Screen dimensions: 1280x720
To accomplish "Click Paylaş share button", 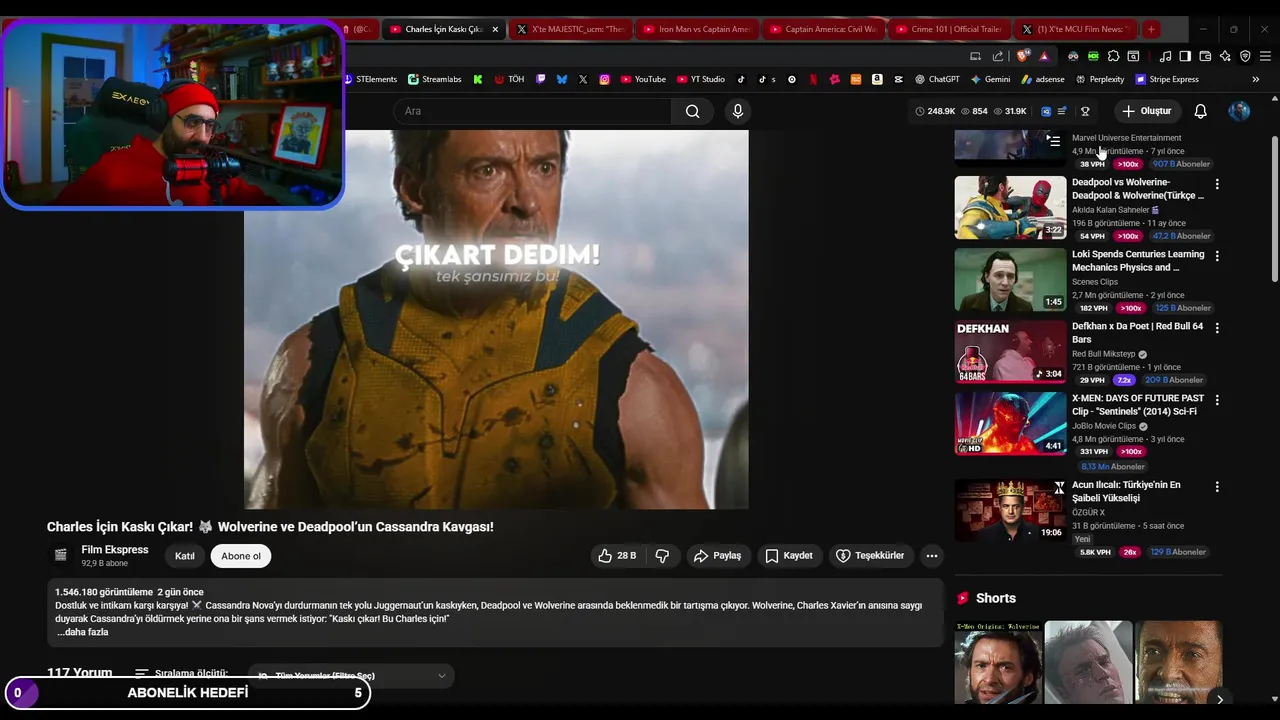I will (718, 556).
